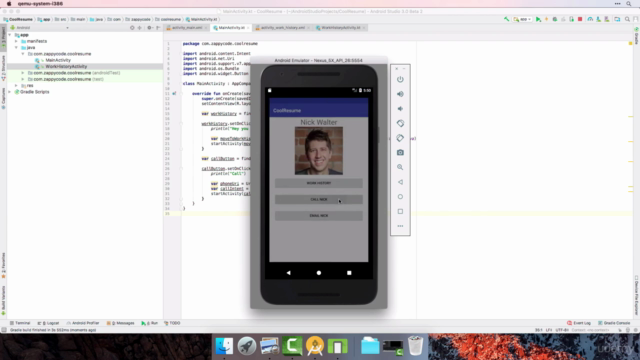Collapse the java folder
Image resolution: width=640 pixels, height=360 pixels.
pos(16,48)
